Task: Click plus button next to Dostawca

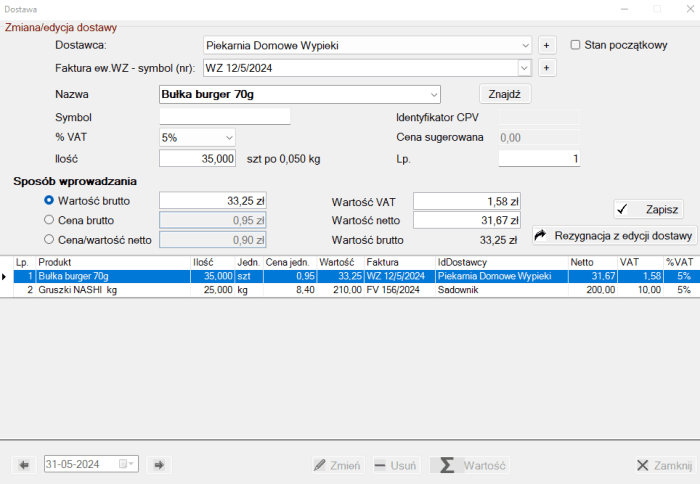Action: (546, 45)
